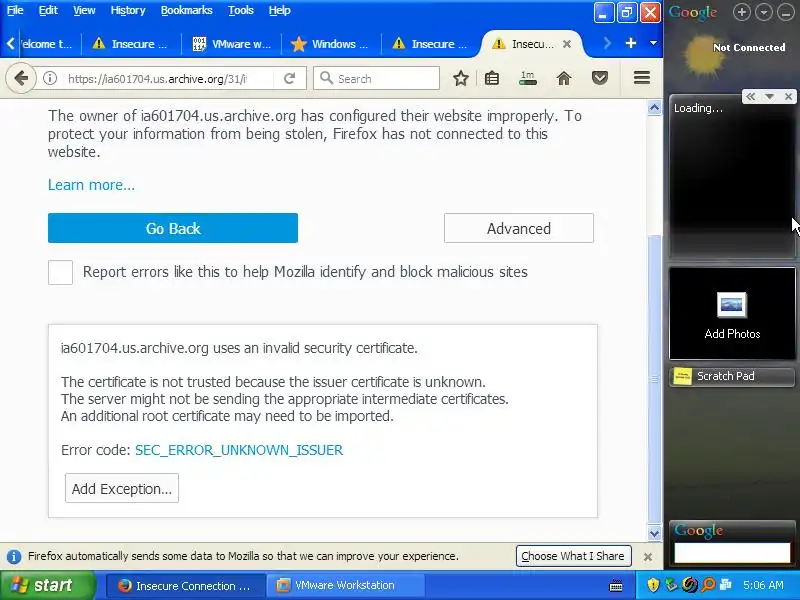Click the keyboard icon in the taskbar
Image resolution: width=800 pixels, height=600 pixels.
[616, 586]
